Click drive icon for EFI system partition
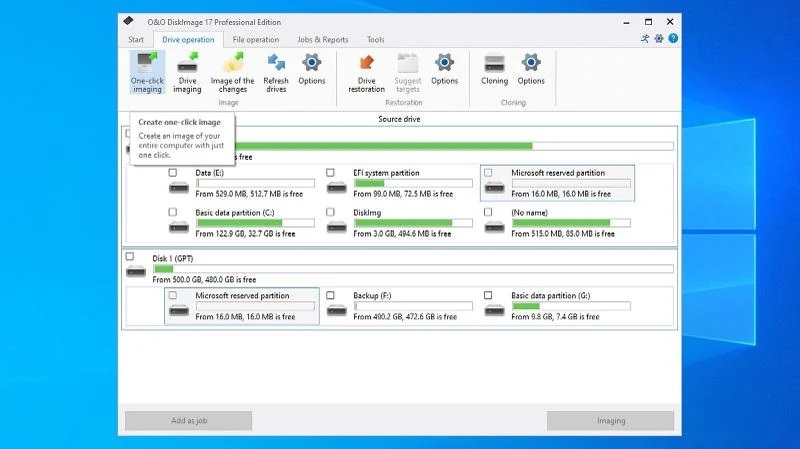Screen dimensions: 800x449 coord(337,188)
